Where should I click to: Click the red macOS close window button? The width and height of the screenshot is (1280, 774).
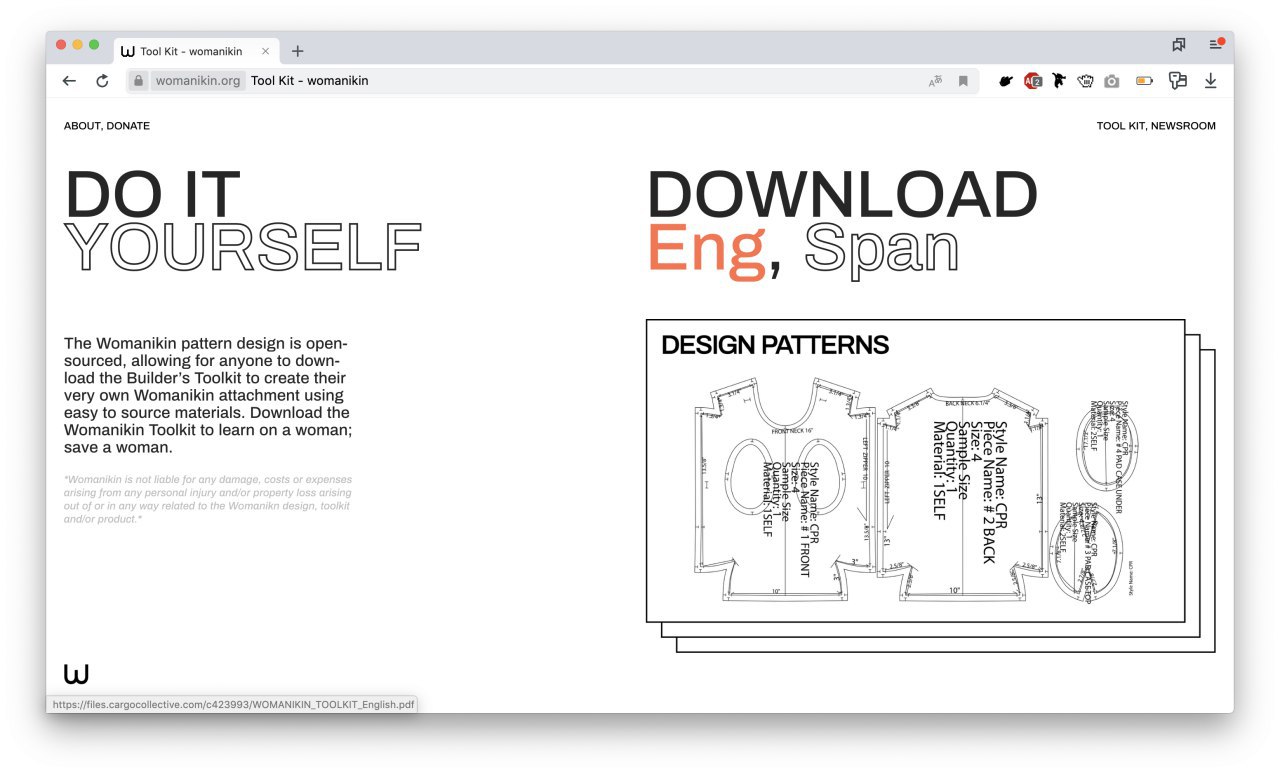(x=61, y=45)
